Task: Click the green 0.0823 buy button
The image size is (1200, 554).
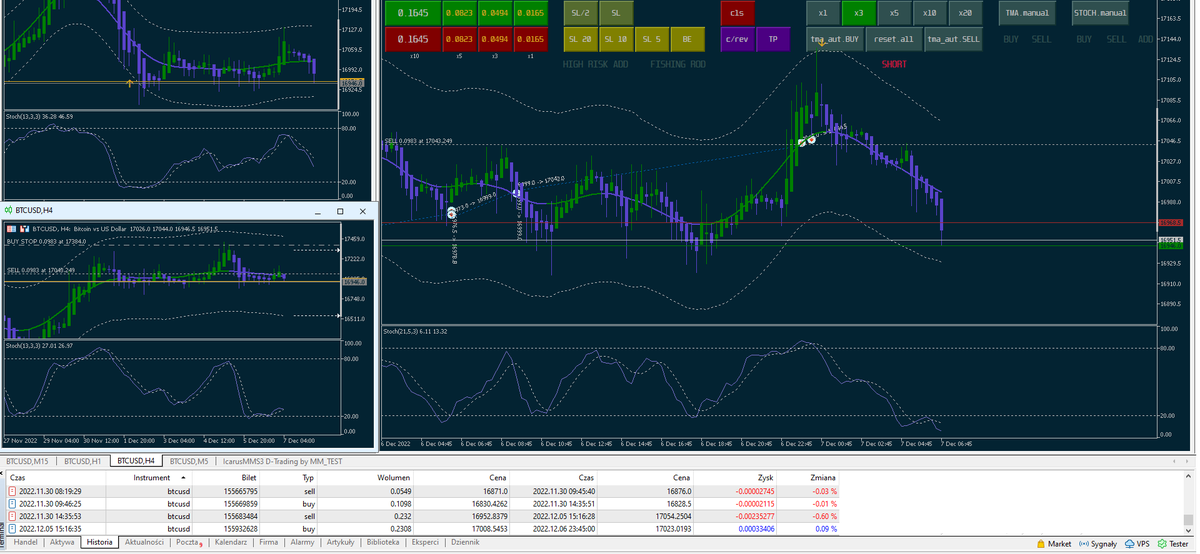Action: pos(460,13)
